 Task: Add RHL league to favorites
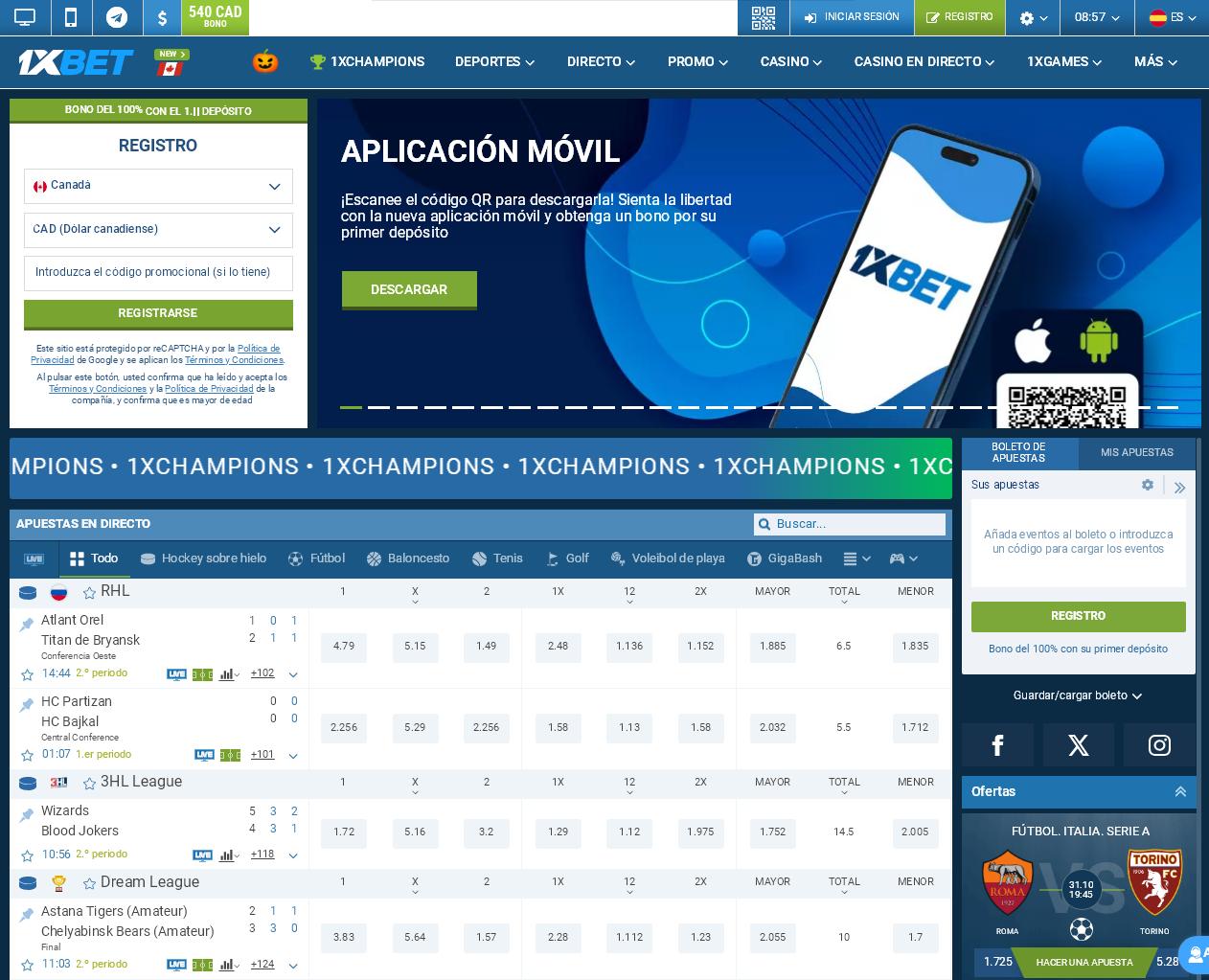(x=89, y=593)
